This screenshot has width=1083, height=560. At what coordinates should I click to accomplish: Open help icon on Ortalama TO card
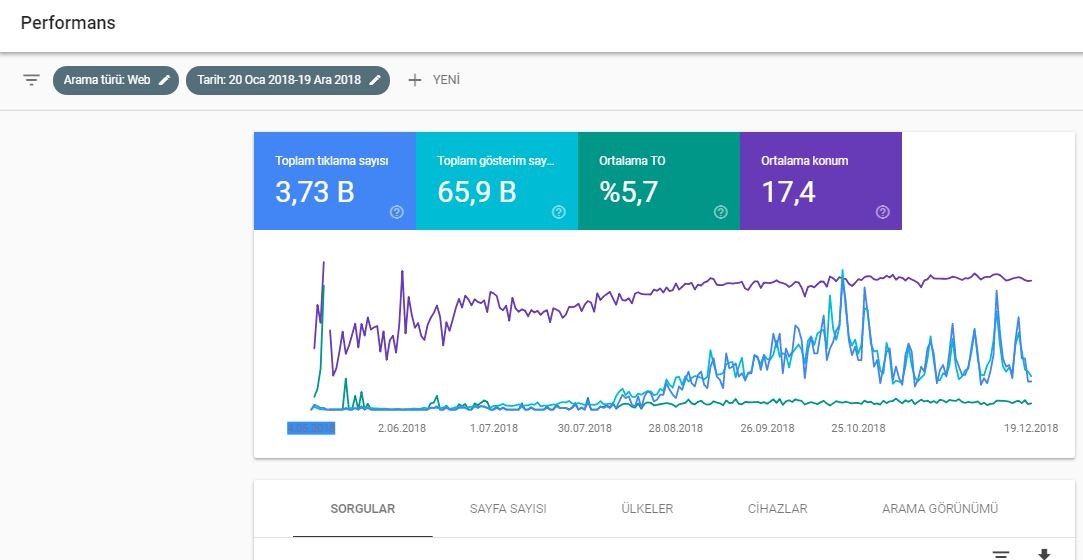tap(720, 212)
